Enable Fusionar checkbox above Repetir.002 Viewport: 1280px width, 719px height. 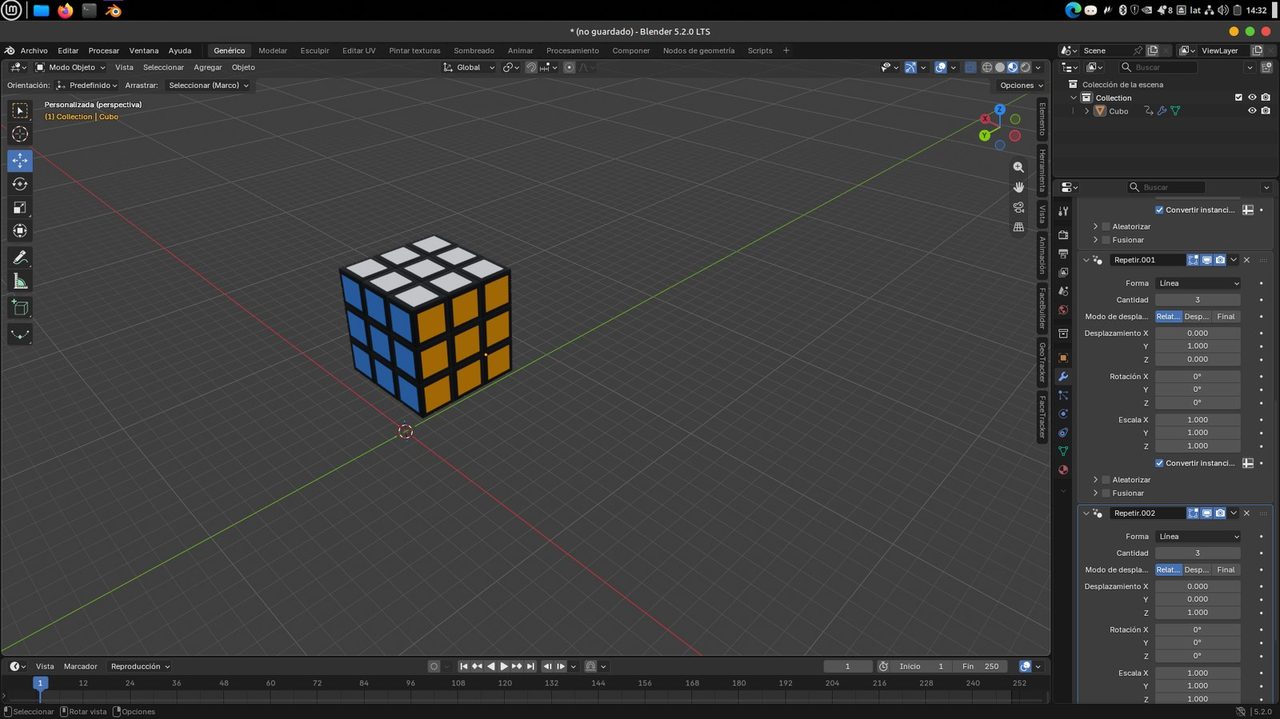coord(1105,493)
